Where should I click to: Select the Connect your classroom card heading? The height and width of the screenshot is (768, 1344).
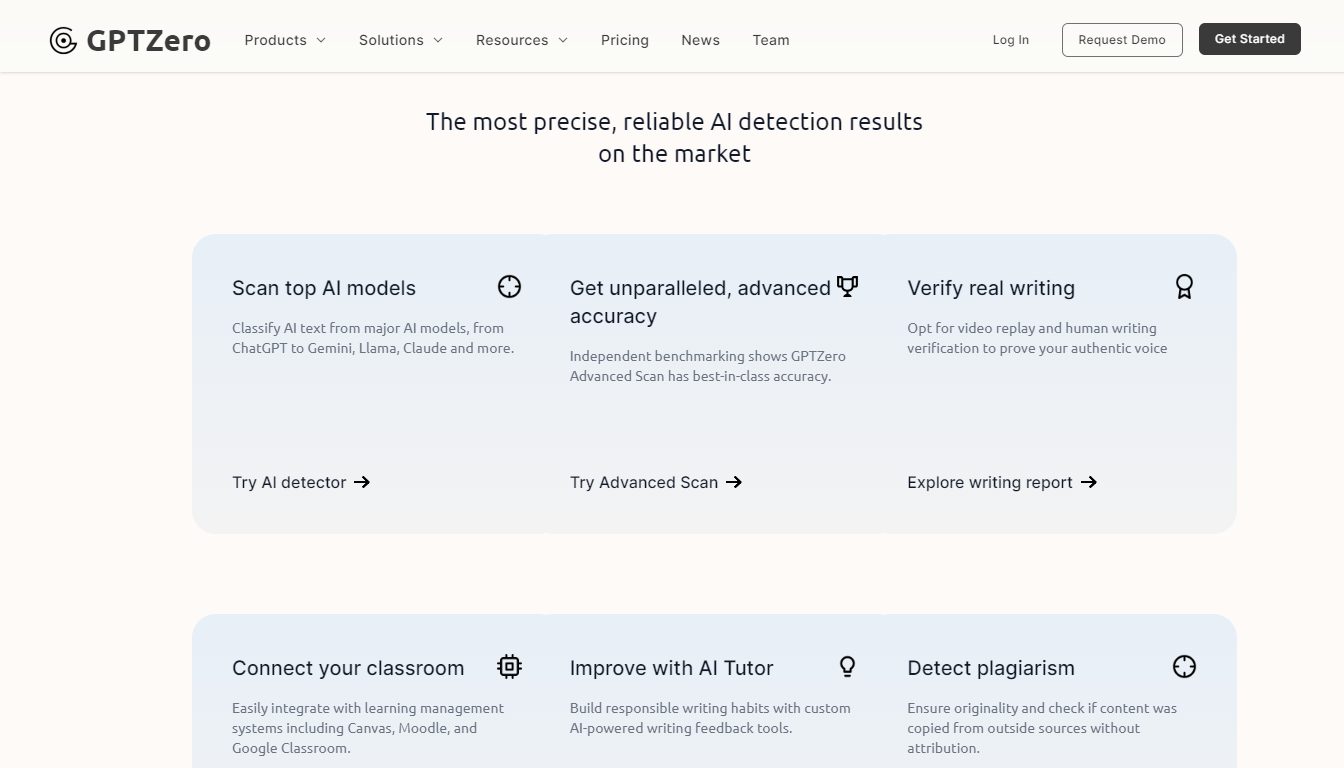(x=348, y=668)
